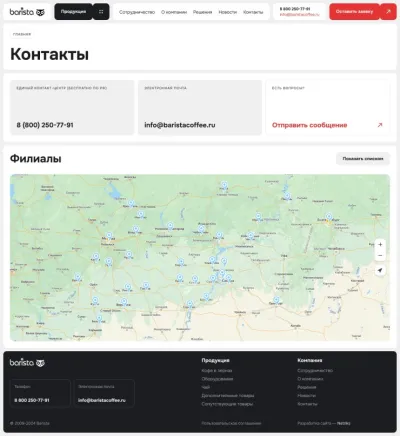Screen dimensions: 400x436
Task: Select the Рязань branch pin
Action: [x=129, y=255]
